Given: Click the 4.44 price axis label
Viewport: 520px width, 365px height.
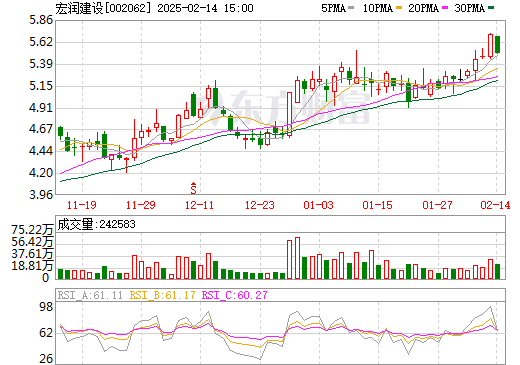Looking at the screenshot, I should 41,151.
